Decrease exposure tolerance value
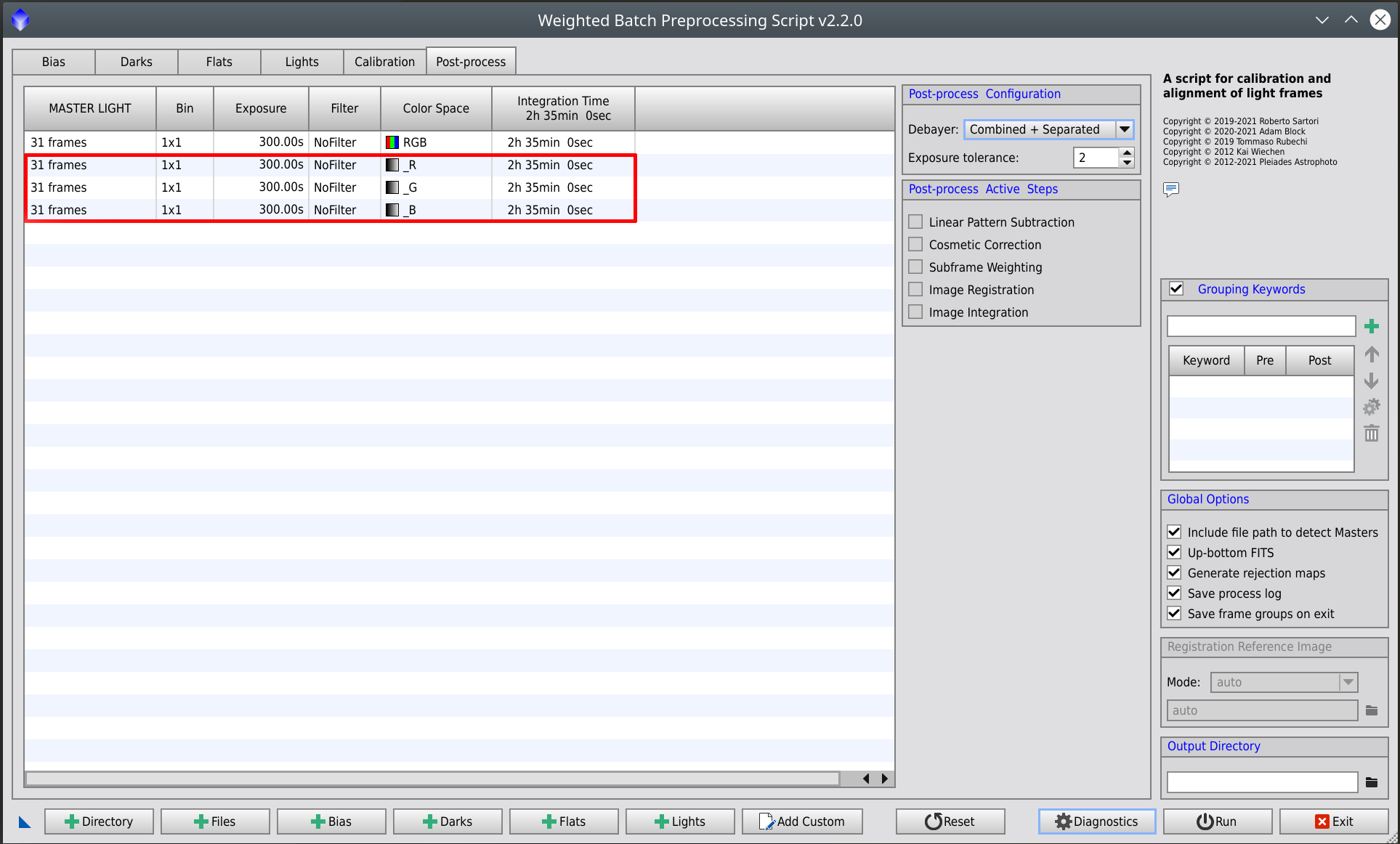This screenshot has width=1400, height=844. 1127,163
